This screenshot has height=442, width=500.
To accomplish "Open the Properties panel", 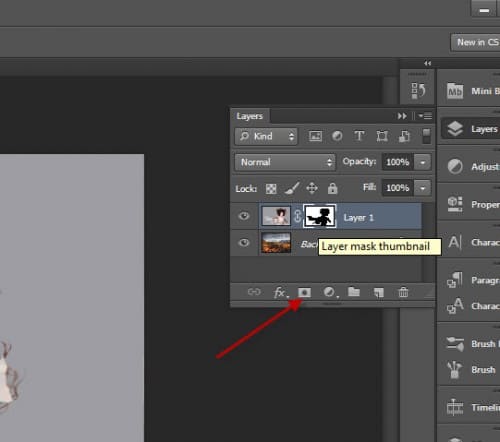I will 473,204.
